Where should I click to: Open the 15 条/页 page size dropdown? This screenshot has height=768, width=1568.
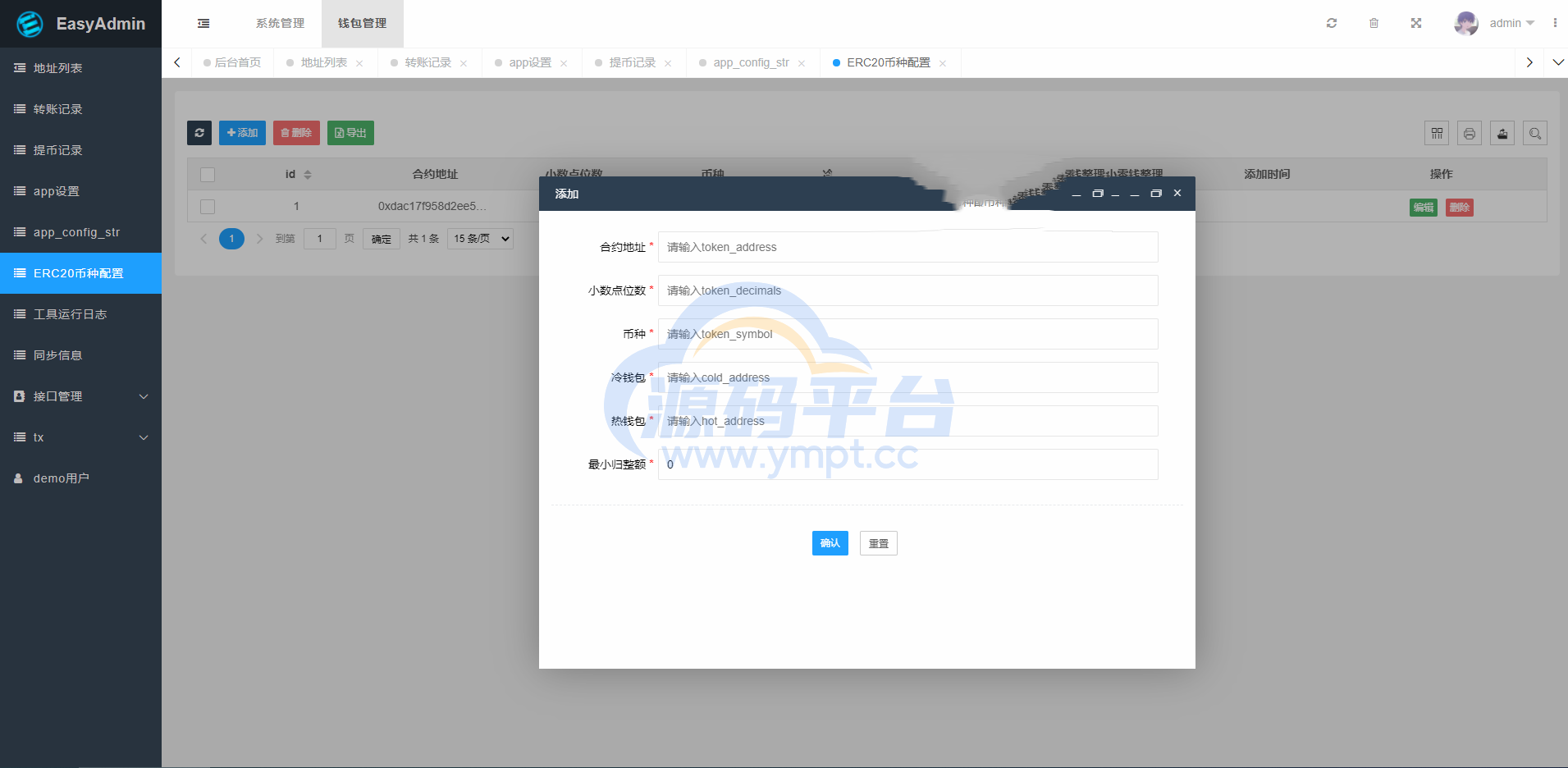point(480,239)
